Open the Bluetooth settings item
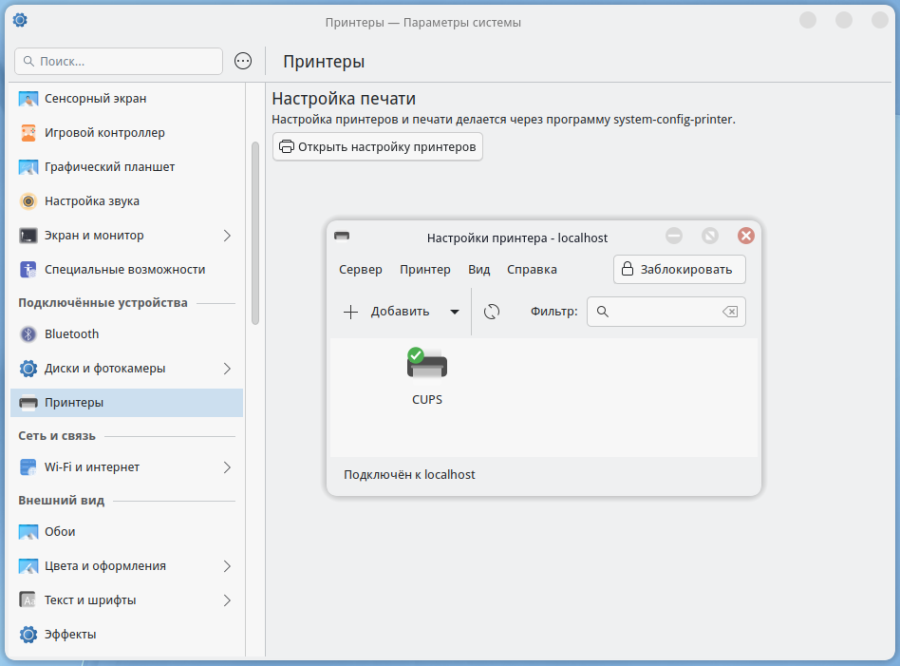The height and width of the screenshot is (666, 900). [127, 334]
